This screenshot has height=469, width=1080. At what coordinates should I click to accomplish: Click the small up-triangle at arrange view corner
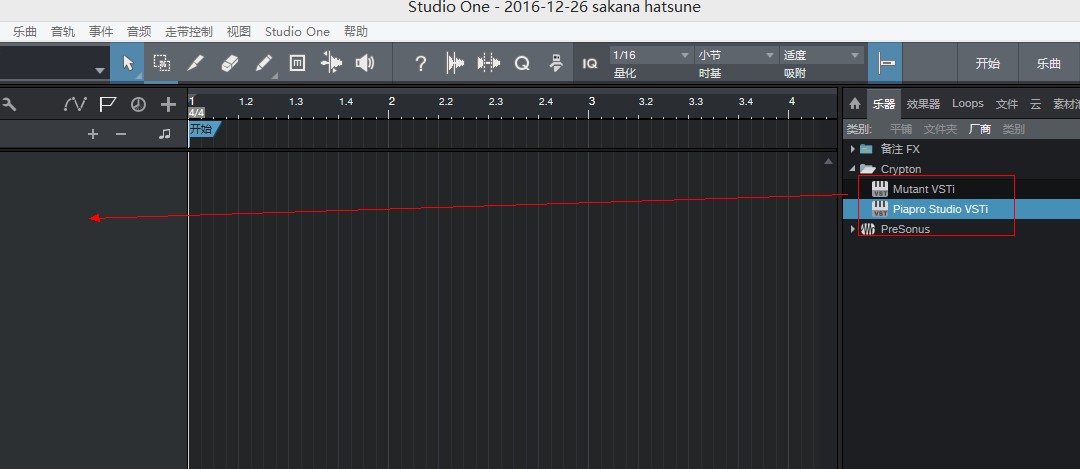tap(829, 161)
